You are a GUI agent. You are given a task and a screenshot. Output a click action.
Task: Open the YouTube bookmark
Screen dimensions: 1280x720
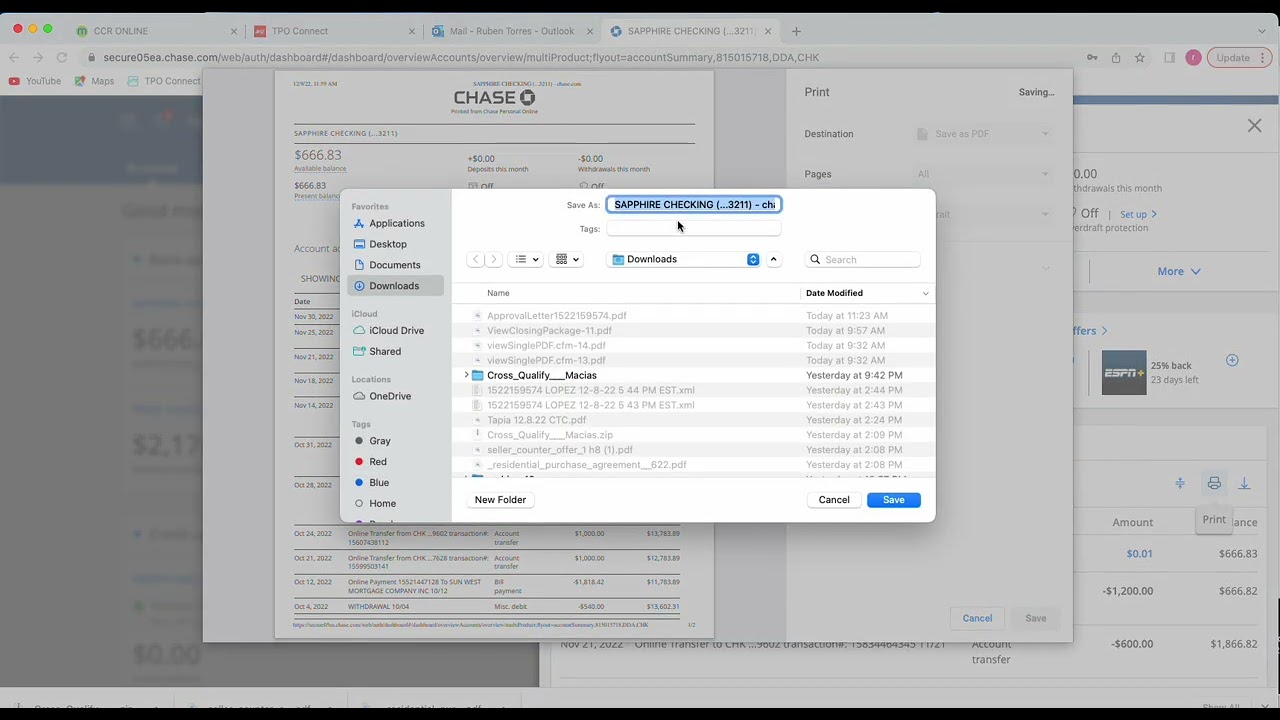pos(35,81)
